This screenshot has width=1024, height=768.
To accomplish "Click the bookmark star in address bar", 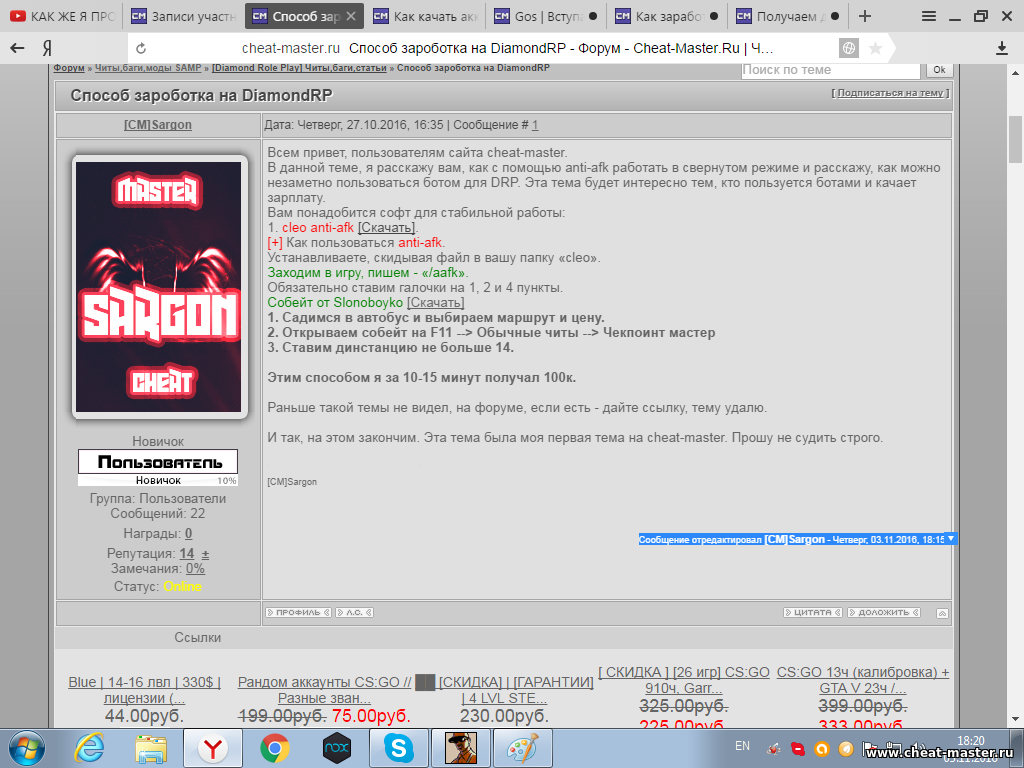I will (875, 48).
